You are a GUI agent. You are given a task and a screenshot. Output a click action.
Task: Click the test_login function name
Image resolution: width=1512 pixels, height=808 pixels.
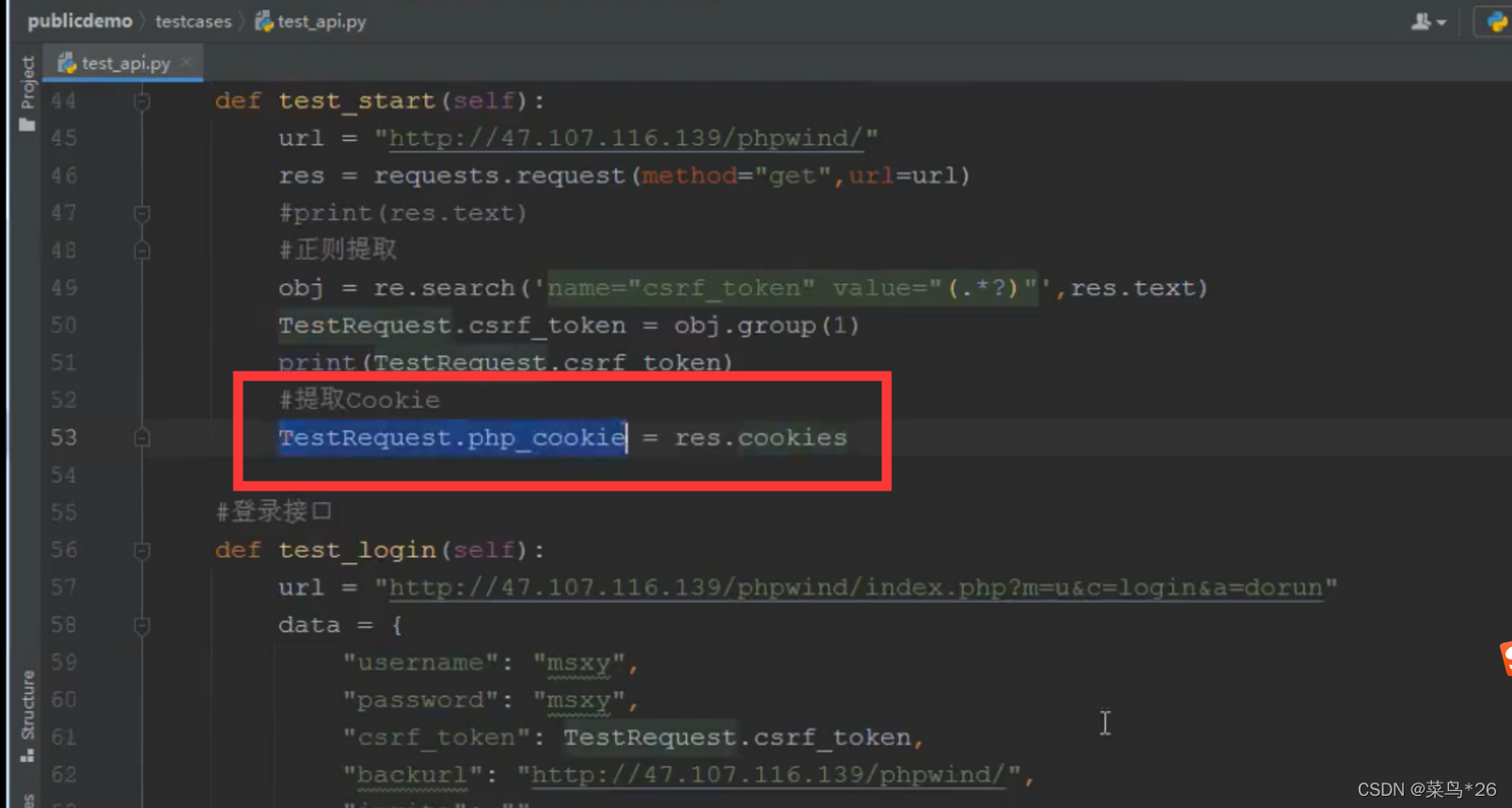[x=356, y=550]
